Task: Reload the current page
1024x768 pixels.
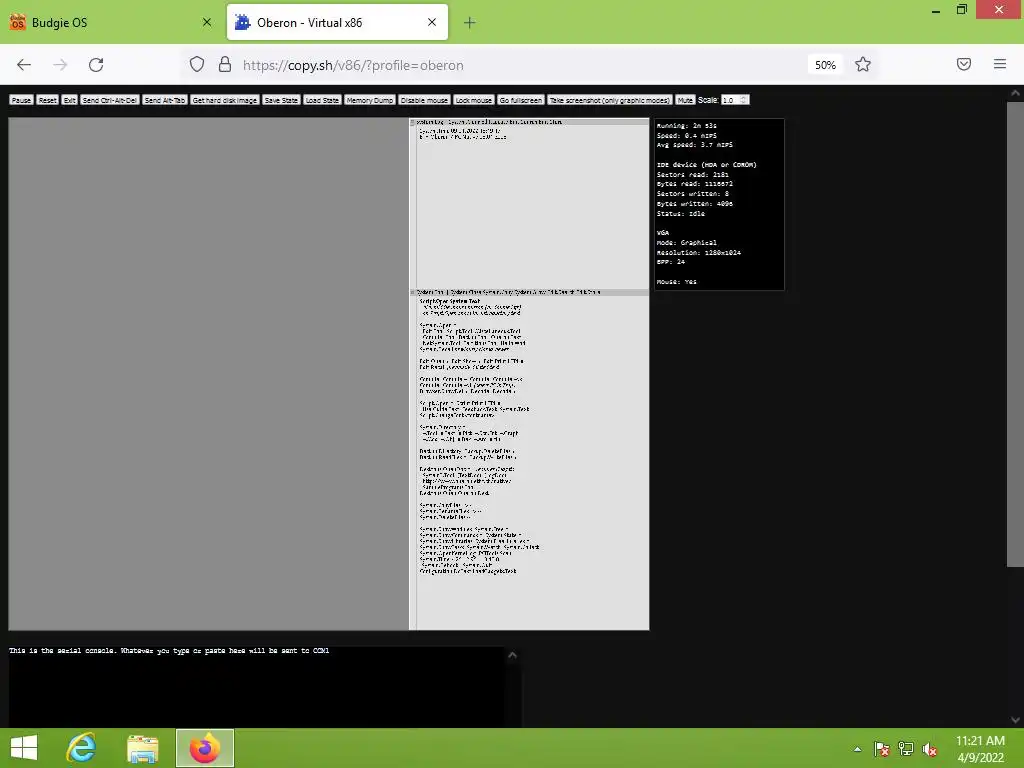Action: pyautogui.click(x=96, y=65)
